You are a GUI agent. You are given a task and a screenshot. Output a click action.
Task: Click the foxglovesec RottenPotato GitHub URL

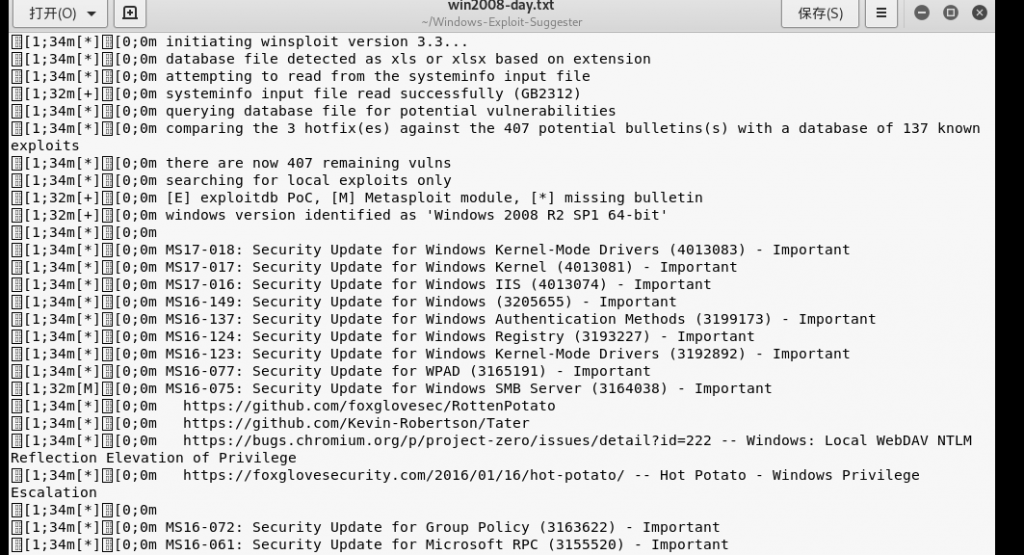point(369,405)
